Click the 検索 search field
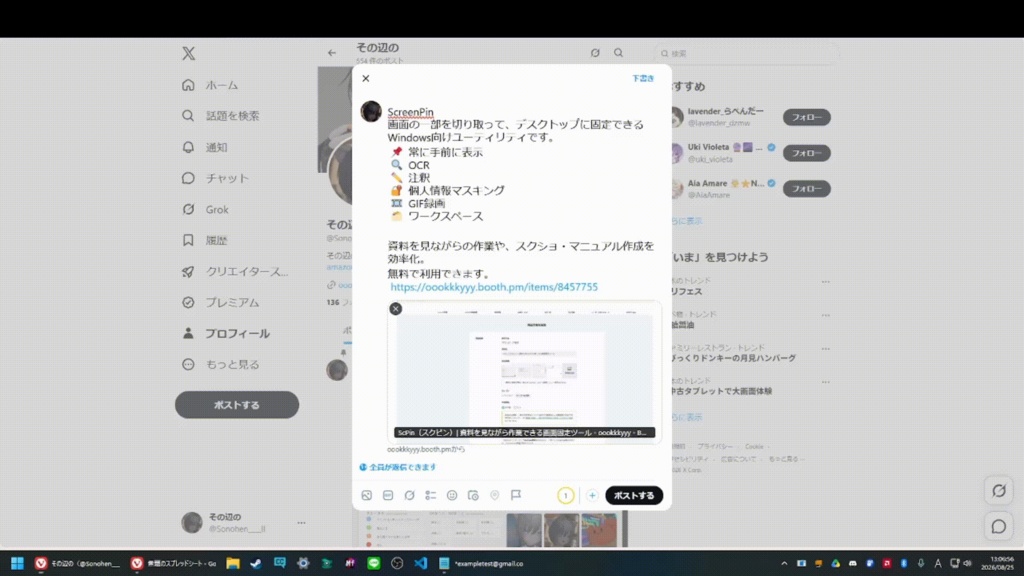The width and height of the screenshot is (1024, 576). click(x=746, y=54)
